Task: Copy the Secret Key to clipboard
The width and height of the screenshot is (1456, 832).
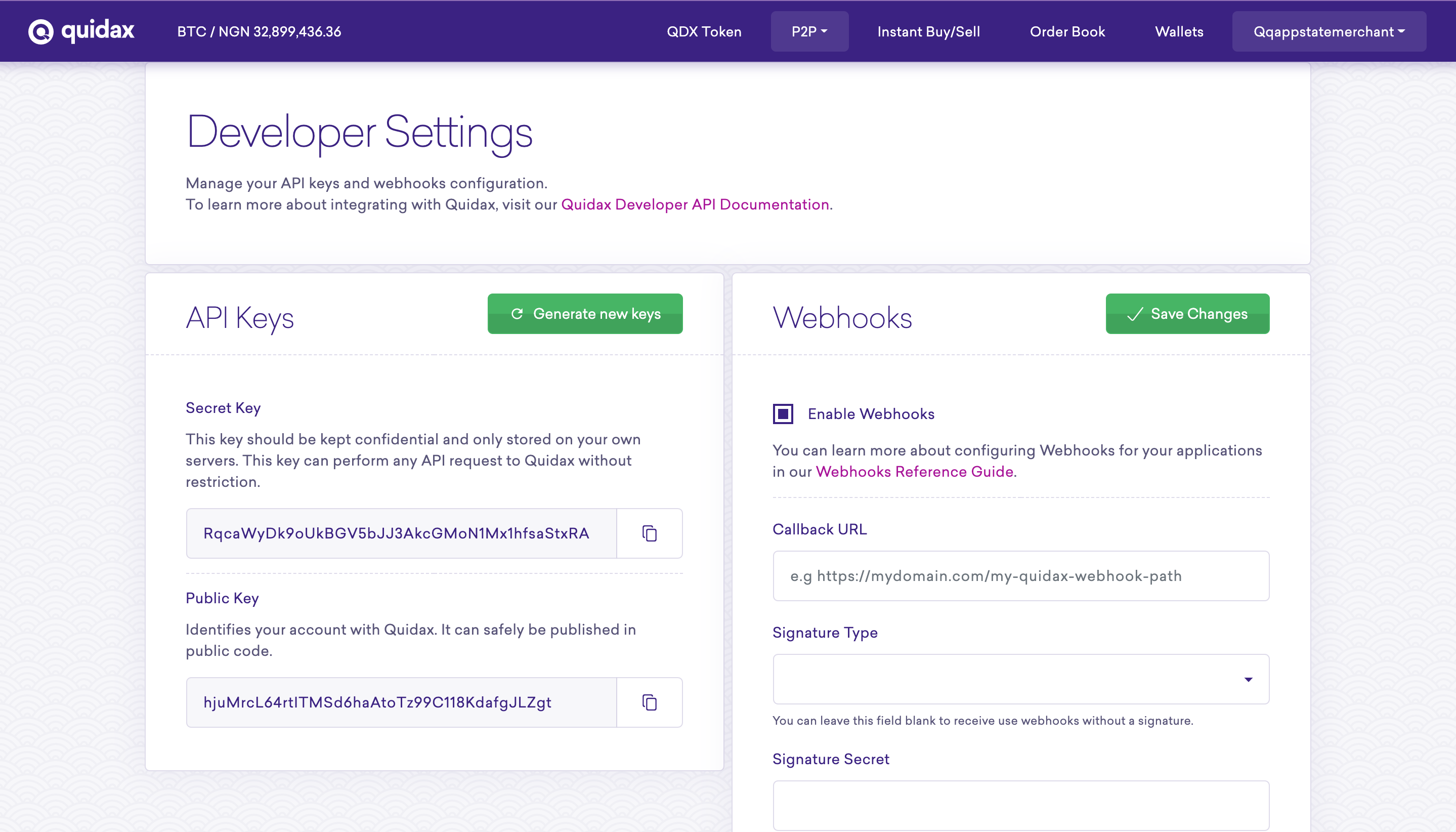Action: (x=649, y=533)
